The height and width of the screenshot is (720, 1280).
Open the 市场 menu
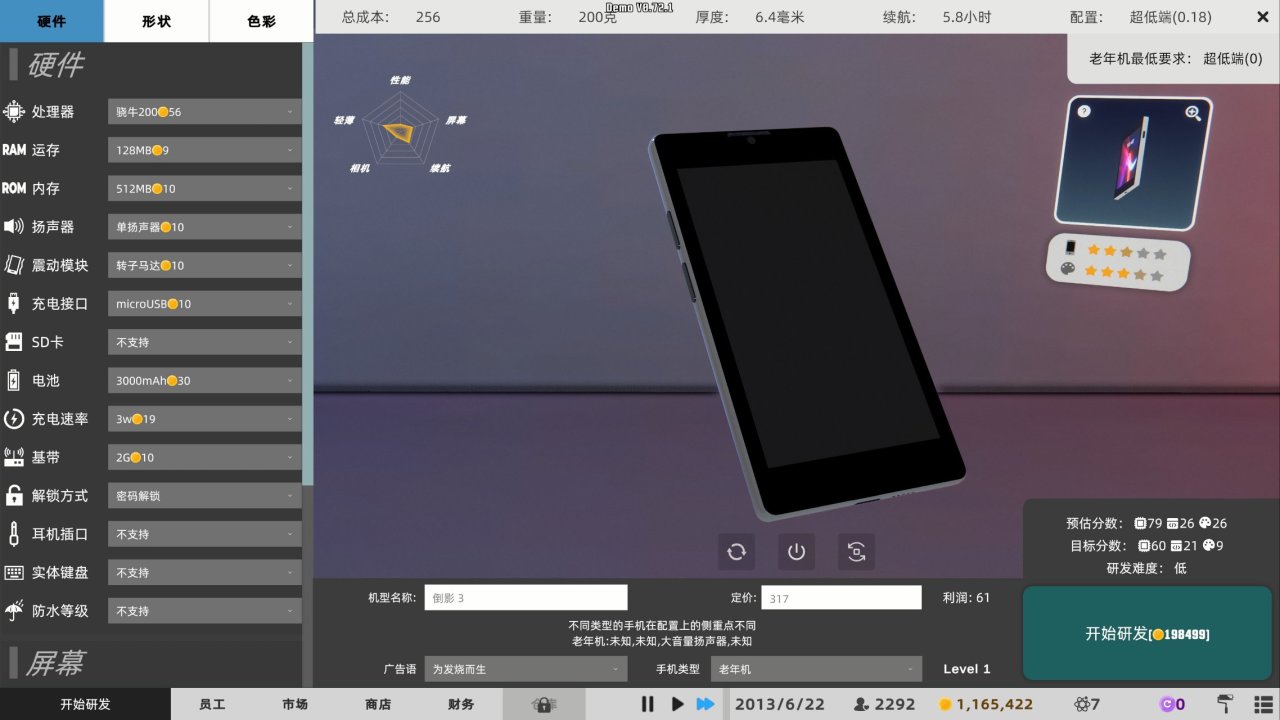295,704
